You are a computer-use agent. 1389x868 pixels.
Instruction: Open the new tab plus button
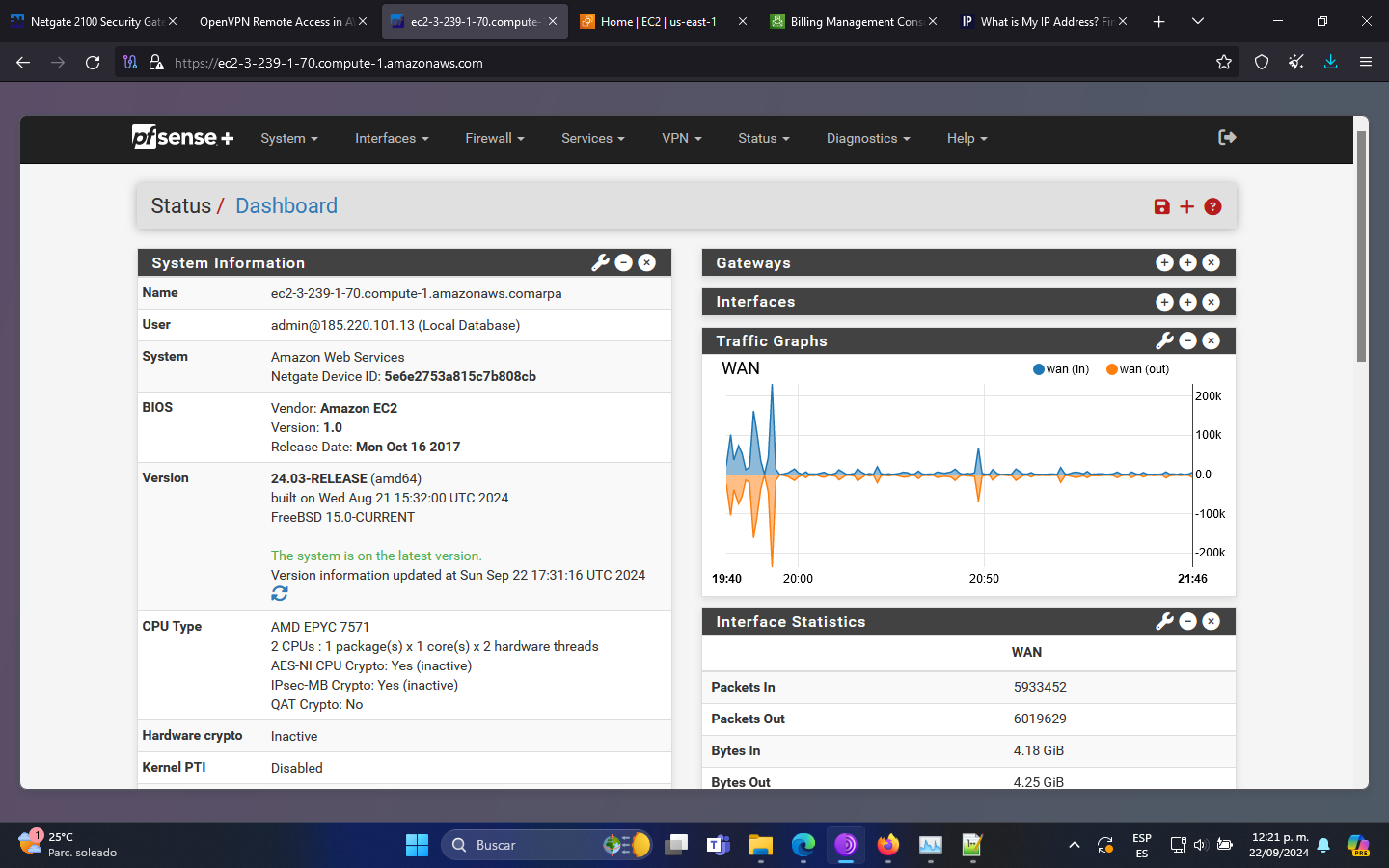pyautogui.click(x=1158, y=21)
